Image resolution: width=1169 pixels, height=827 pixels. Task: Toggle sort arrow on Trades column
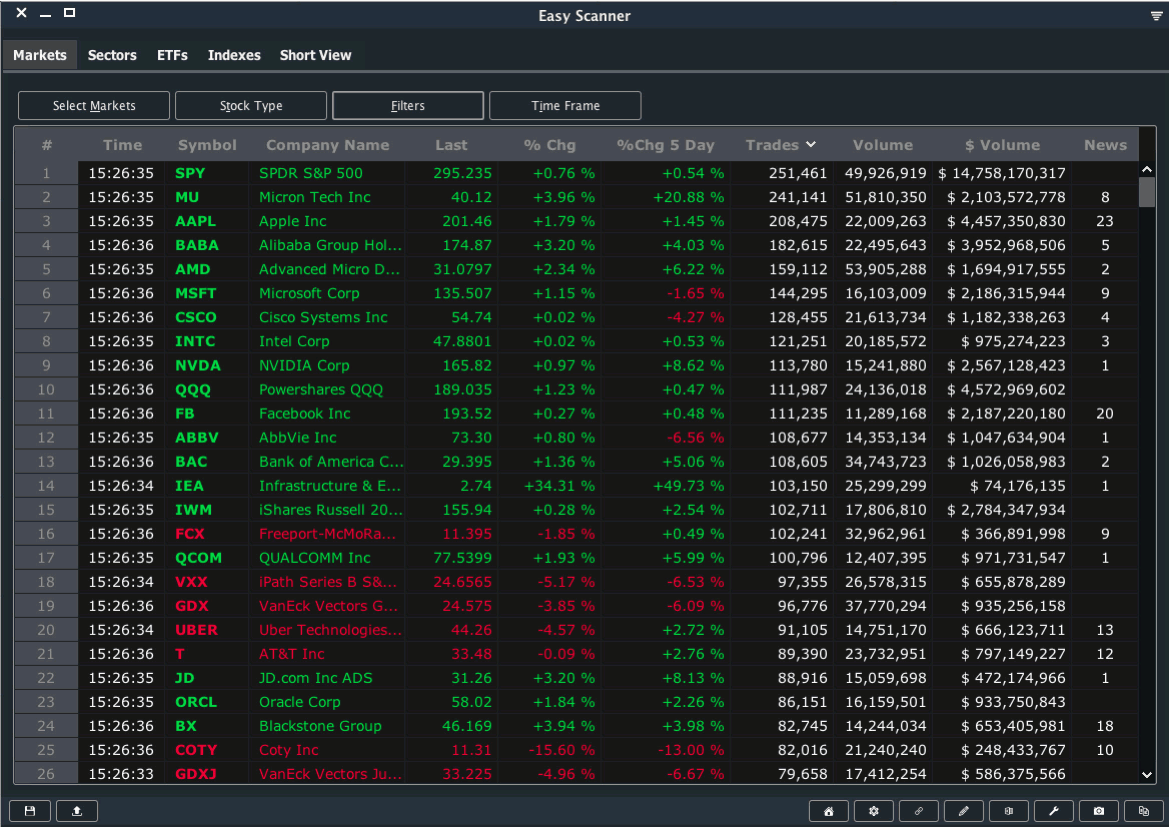click(x=811, y=145)
